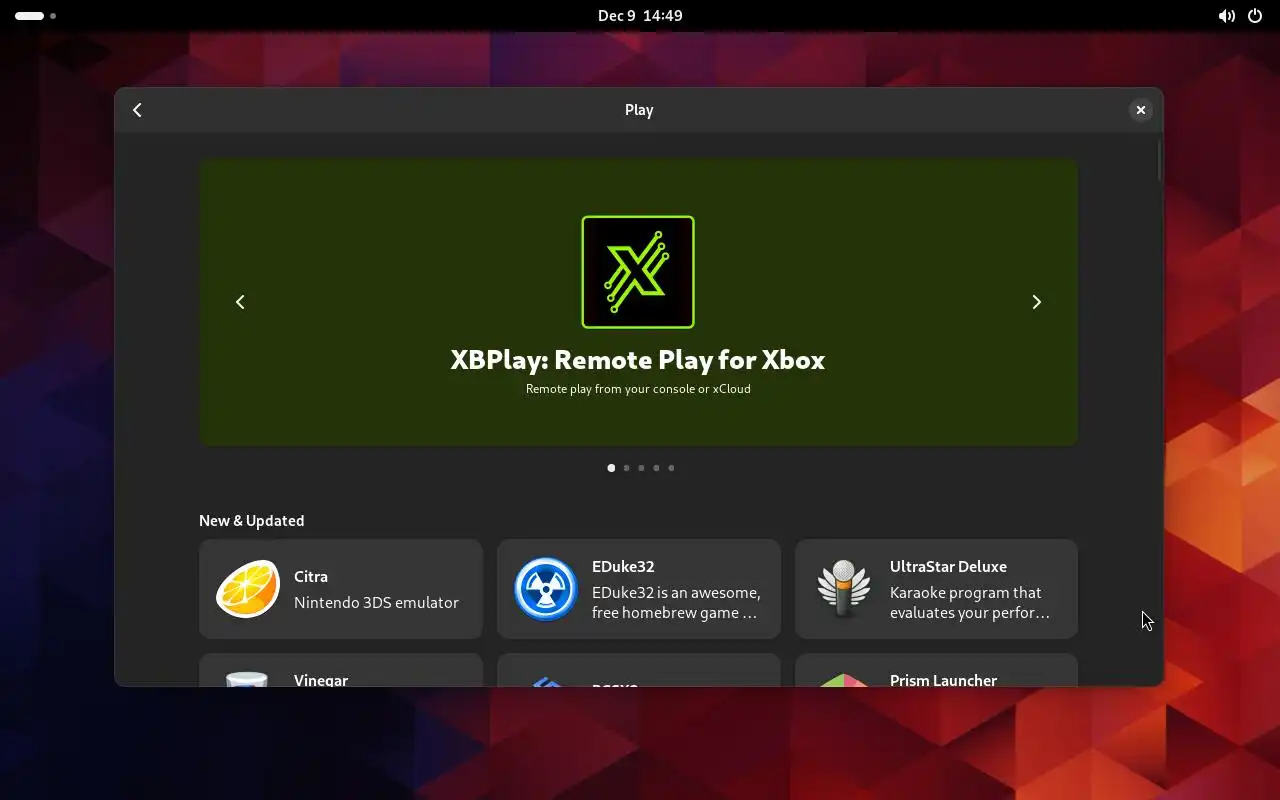Image resolution: width=1280 pixels, height=800 pixels.
Task: Close the Play window
Action: (x=1140, y=110)
